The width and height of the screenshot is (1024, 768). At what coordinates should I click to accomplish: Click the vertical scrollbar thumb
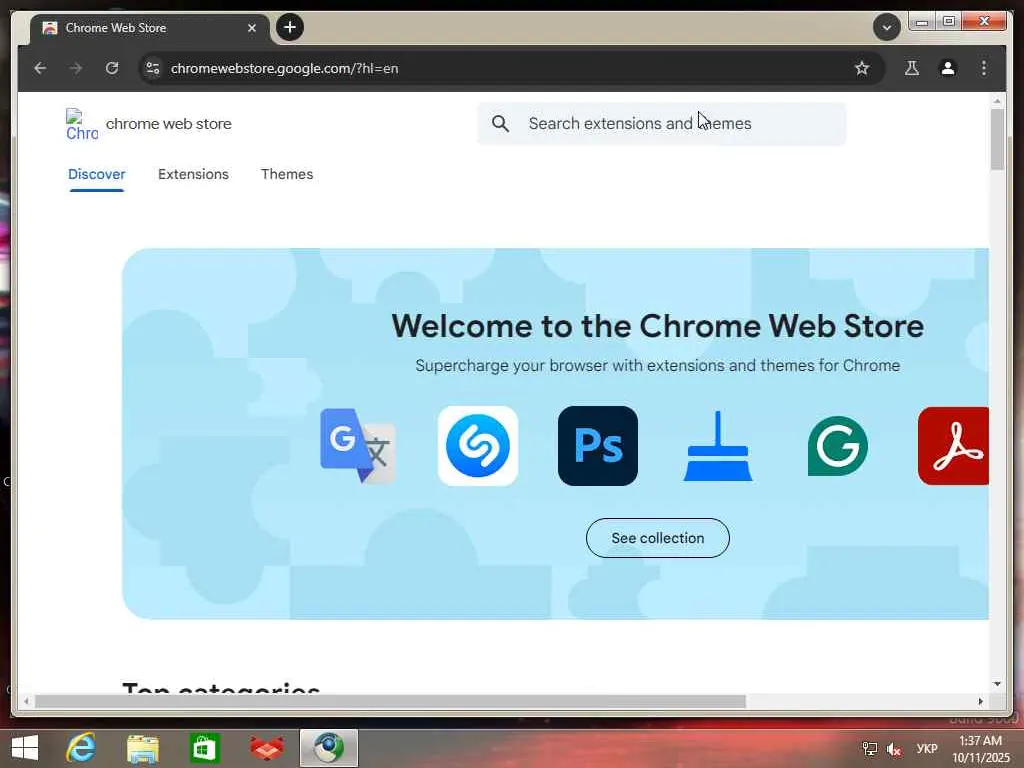click(x=997, y=139)
